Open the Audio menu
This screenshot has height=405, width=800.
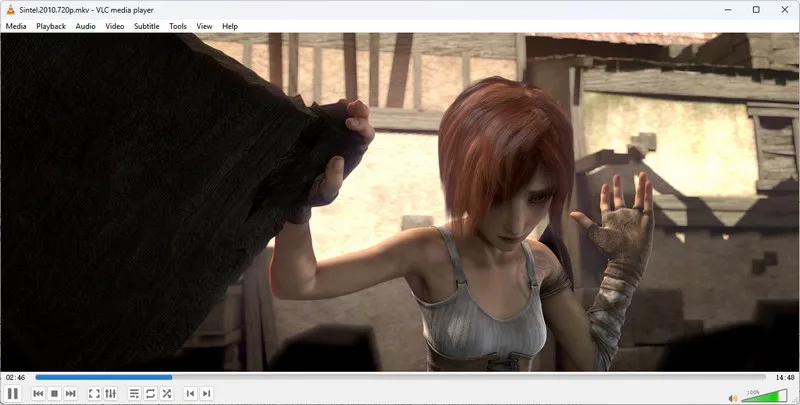point(86,26)
